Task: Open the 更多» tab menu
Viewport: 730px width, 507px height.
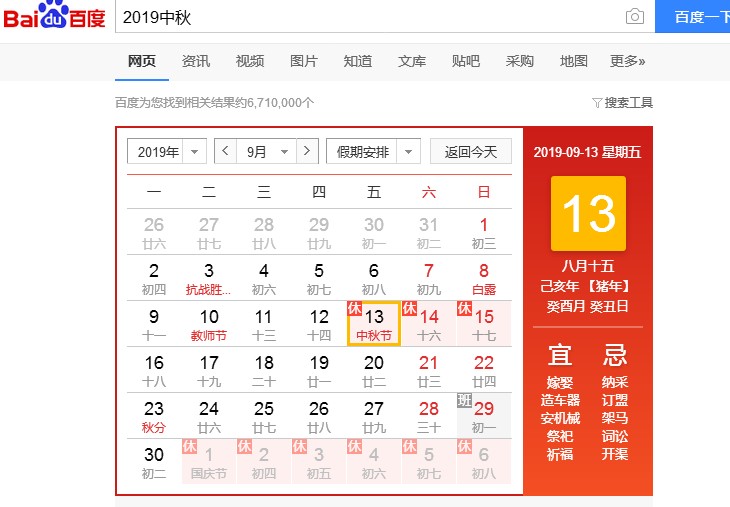Action: pyautogui.click(x=628, y=61)
